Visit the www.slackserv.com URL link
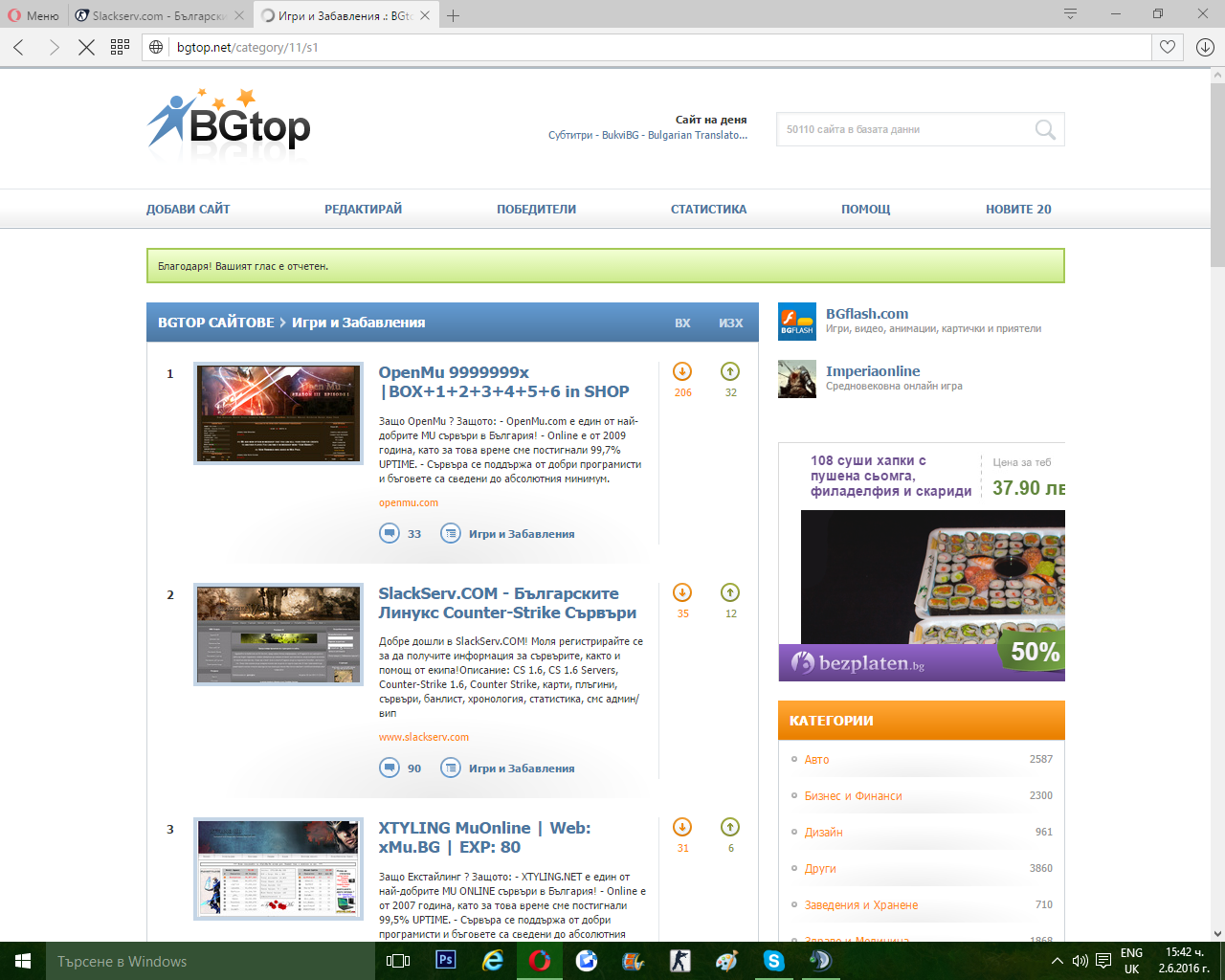1225x980 pixels. coord(424,737)
